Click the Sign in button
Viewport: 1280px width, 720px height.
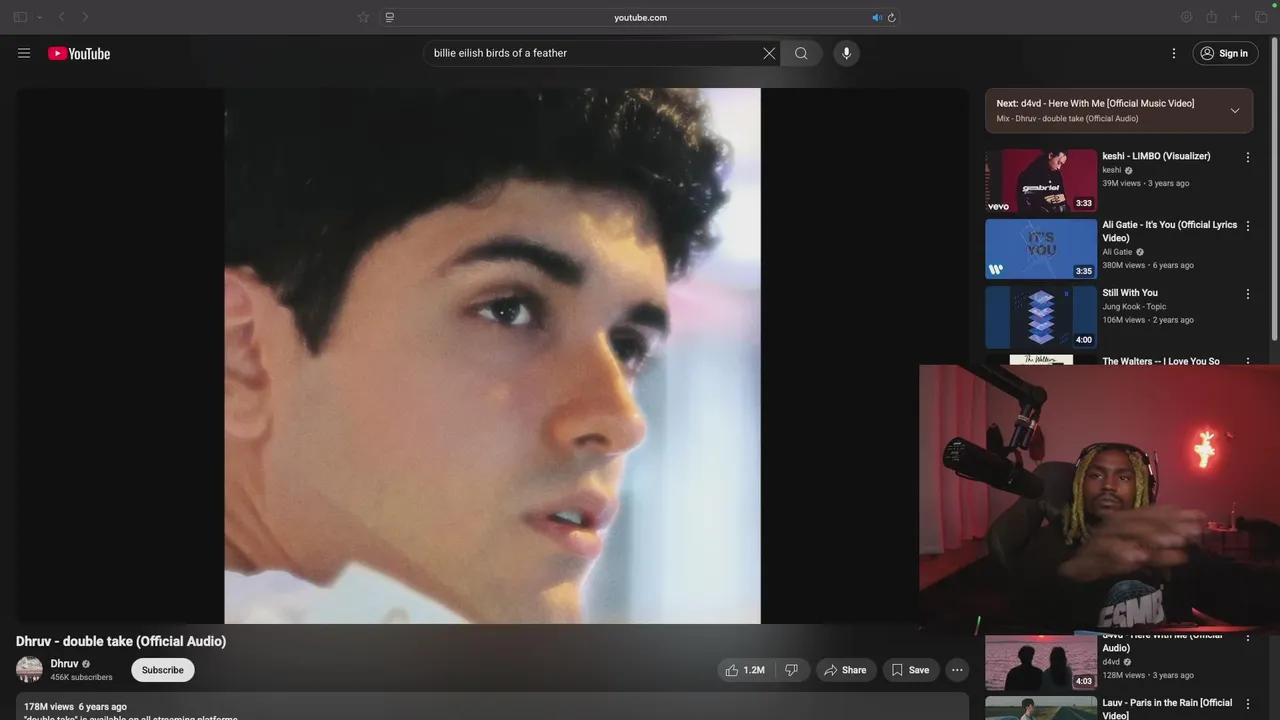[x=1225, y=53]
